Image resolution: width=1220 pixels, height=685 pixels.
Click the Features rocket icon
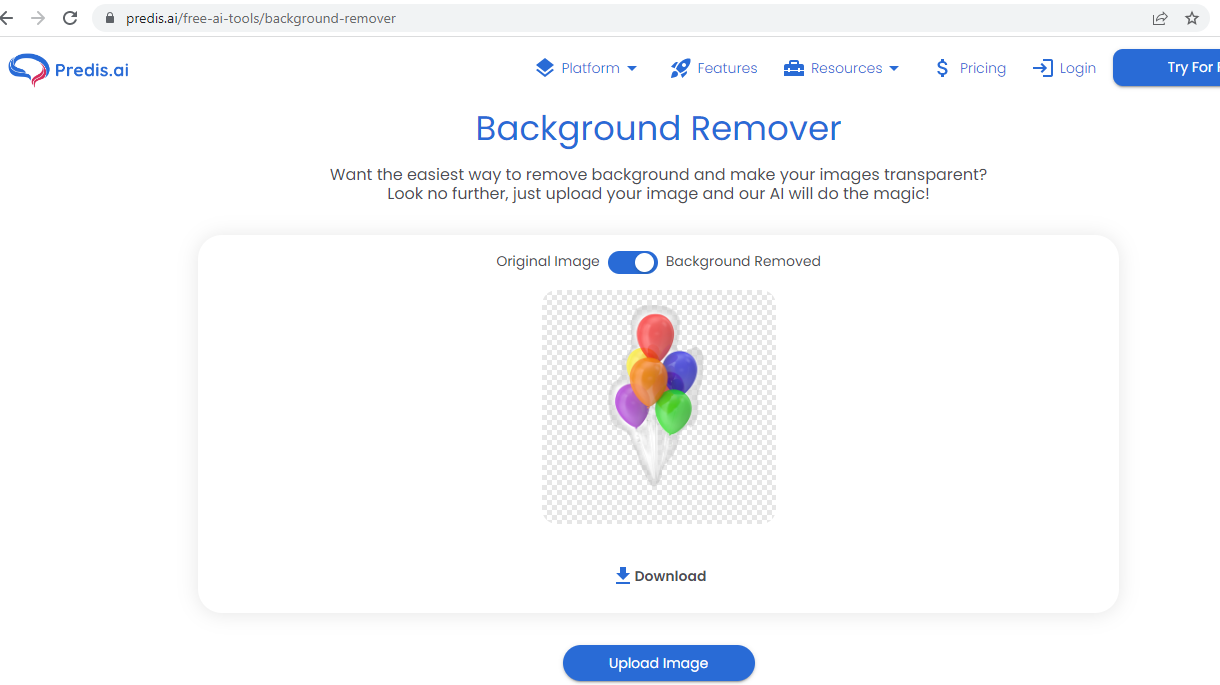pyautogui.click(x=680, y=68)
